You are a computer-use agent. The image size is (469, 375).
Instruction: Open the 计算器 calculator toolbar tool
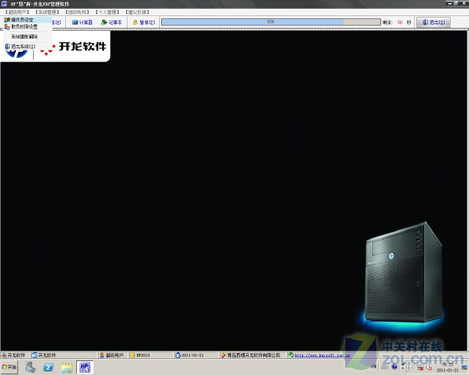pyautogui.click(x=82, y=22)
